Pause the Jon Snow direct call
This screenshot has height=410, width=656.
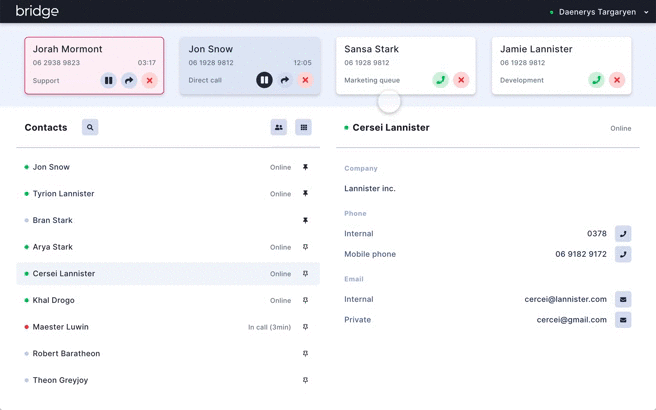(x=264, y=80)
